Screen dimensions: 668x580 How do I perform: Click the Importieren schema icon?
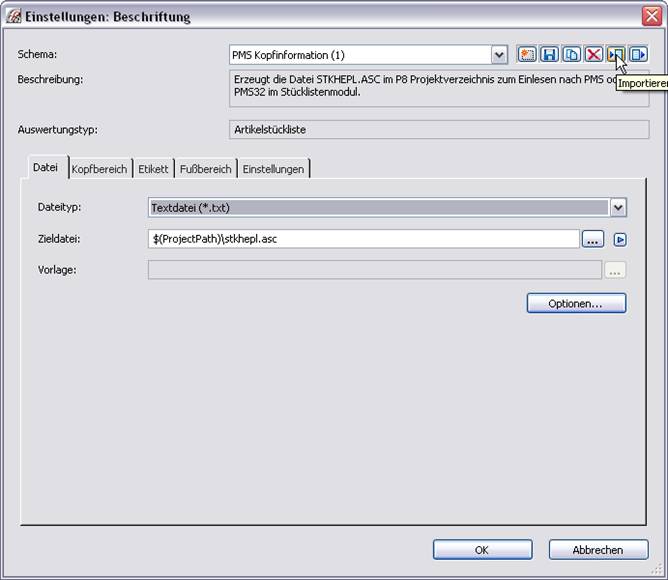pyautogui.click(x=615, y=55)
